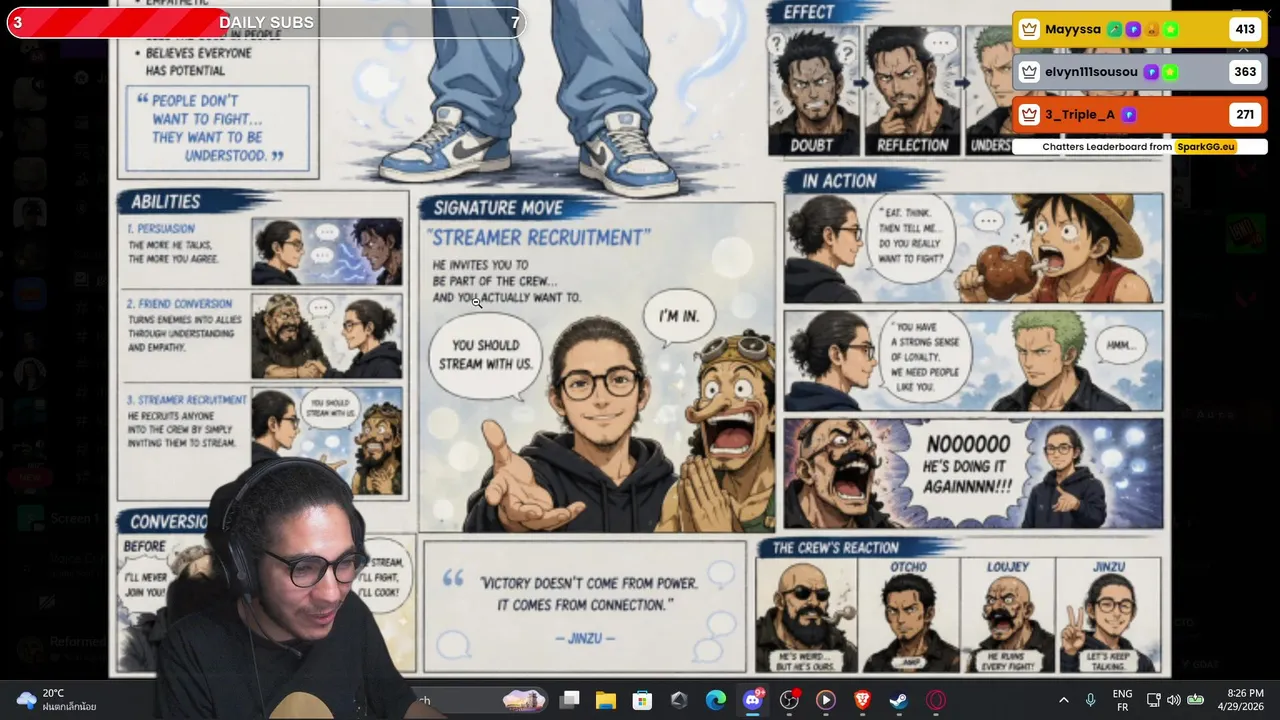Open the media player taskbar icon

[826, 699]
